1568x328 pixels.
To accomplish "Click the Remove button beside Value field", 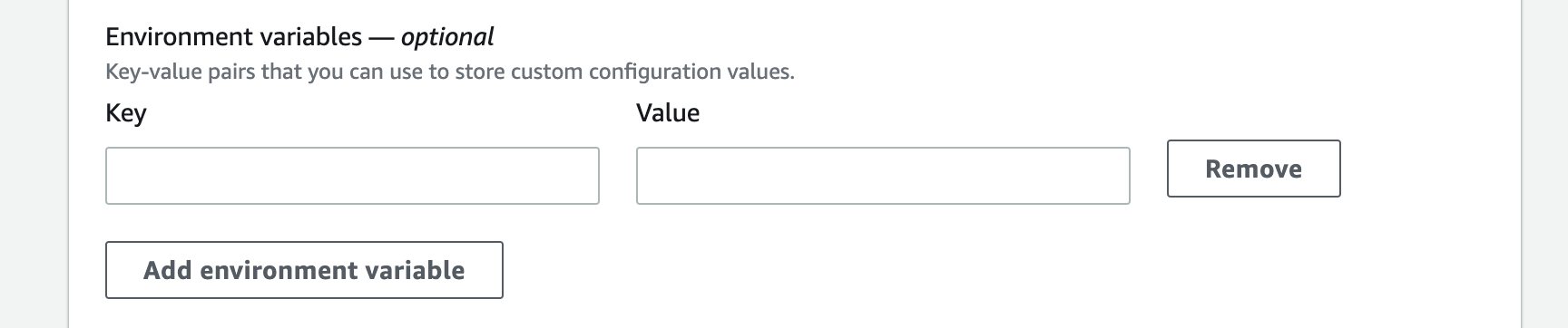I will (x=1253, y=169).
